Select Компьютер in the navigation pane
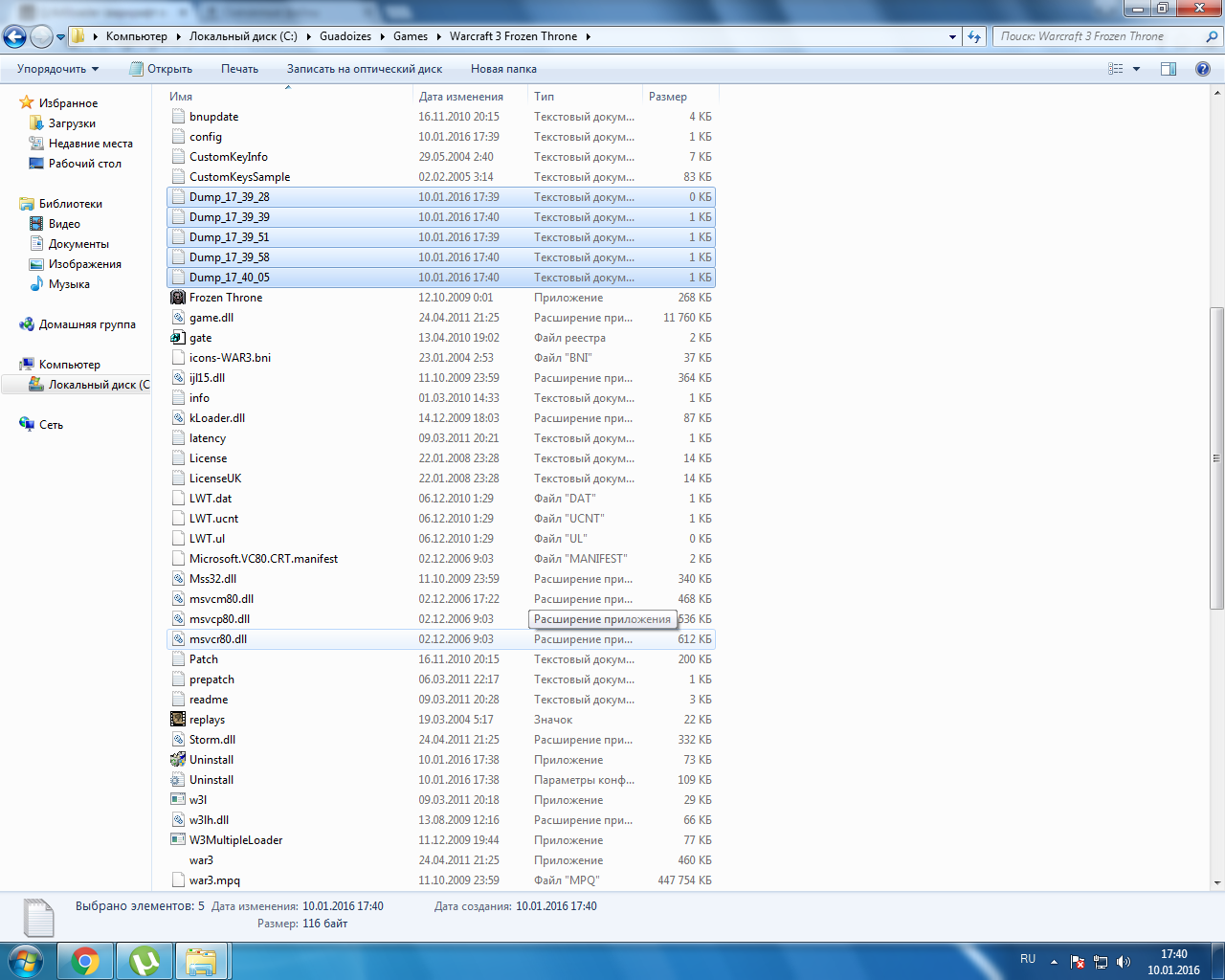The height and width of the screenshot is (980, 1225). (69, 365)
